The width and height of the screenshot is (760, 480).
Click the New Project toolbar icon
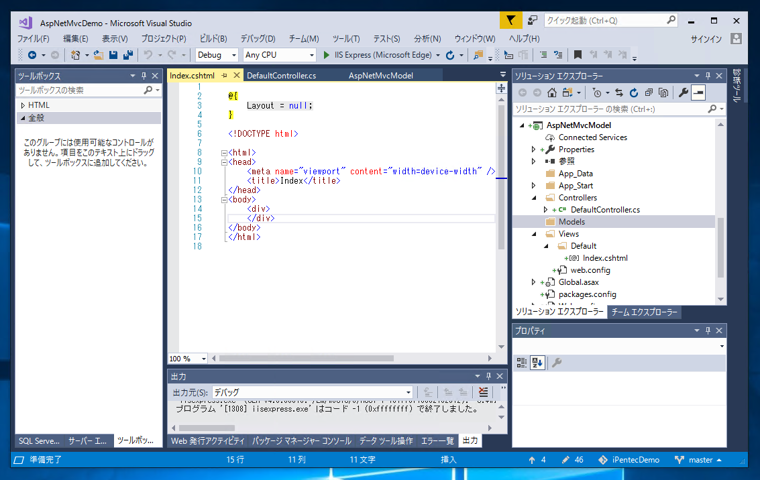(75, 55)
